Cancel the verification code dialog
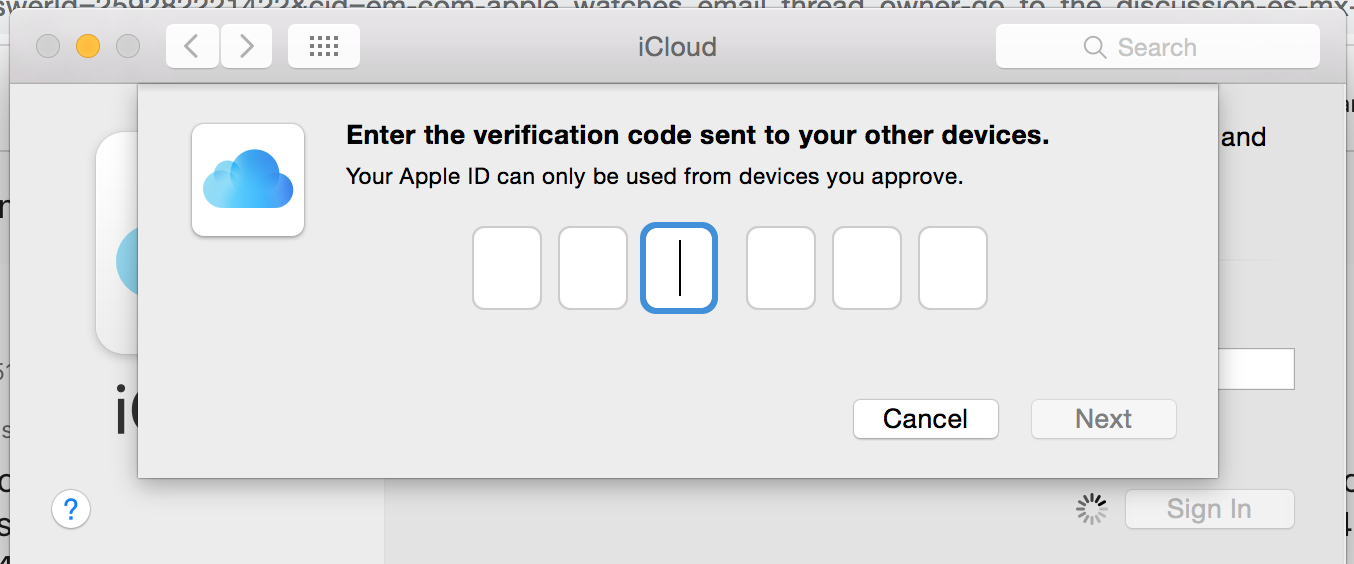 click(925, 419)
